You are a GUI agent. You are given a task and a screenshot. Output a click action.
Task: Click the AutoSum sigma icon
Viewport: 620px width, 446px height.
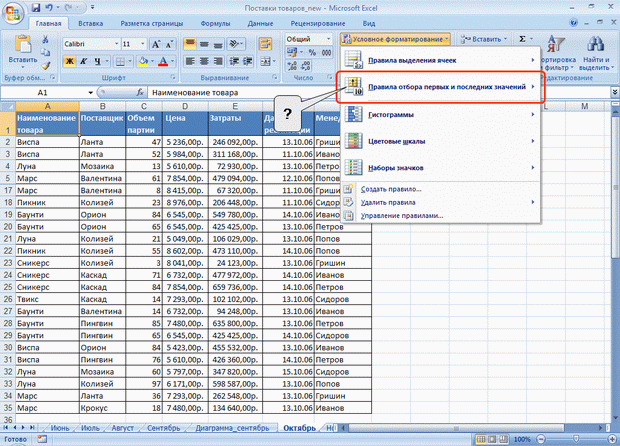click(x=522, y=39)
